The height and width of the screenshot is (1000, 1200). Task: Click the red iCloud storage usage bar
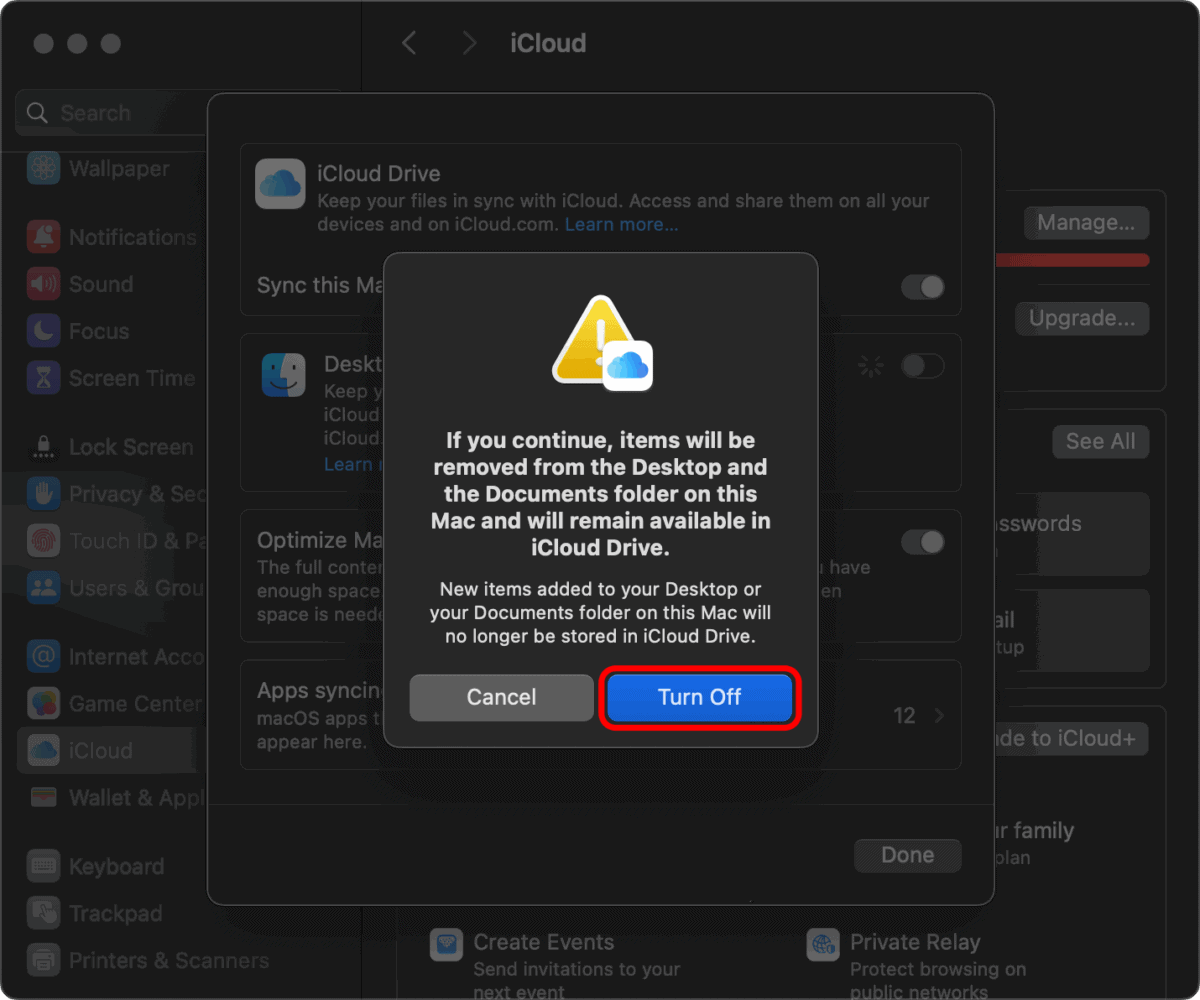click(x=1071, y=260)
